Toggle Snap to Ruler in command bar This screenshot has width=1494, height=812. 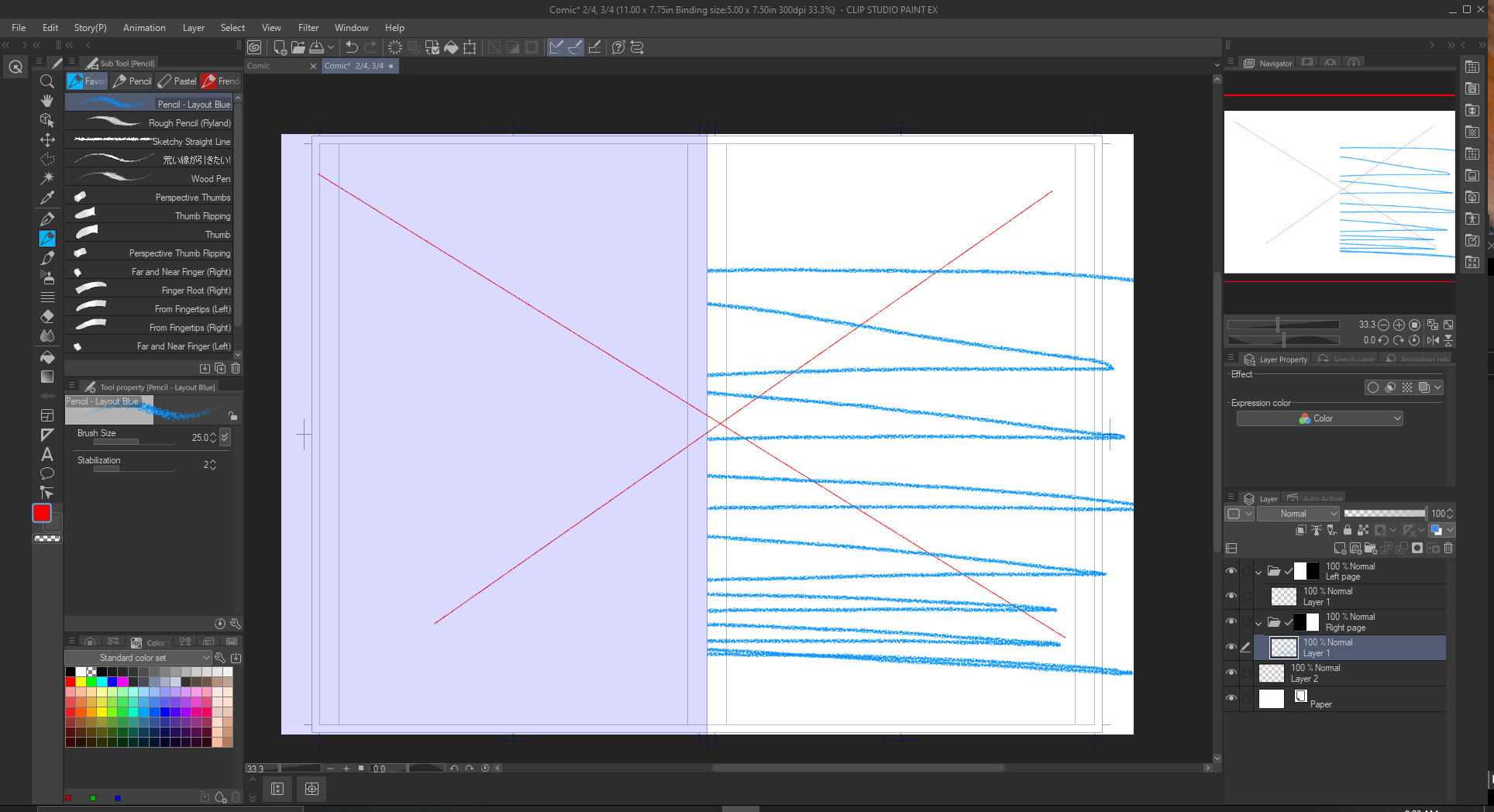(x=556, y=47)
